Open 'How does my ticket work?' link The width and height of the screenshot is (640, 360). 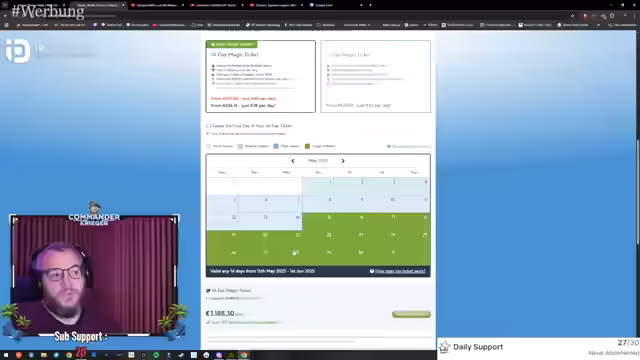click(400, 271)
